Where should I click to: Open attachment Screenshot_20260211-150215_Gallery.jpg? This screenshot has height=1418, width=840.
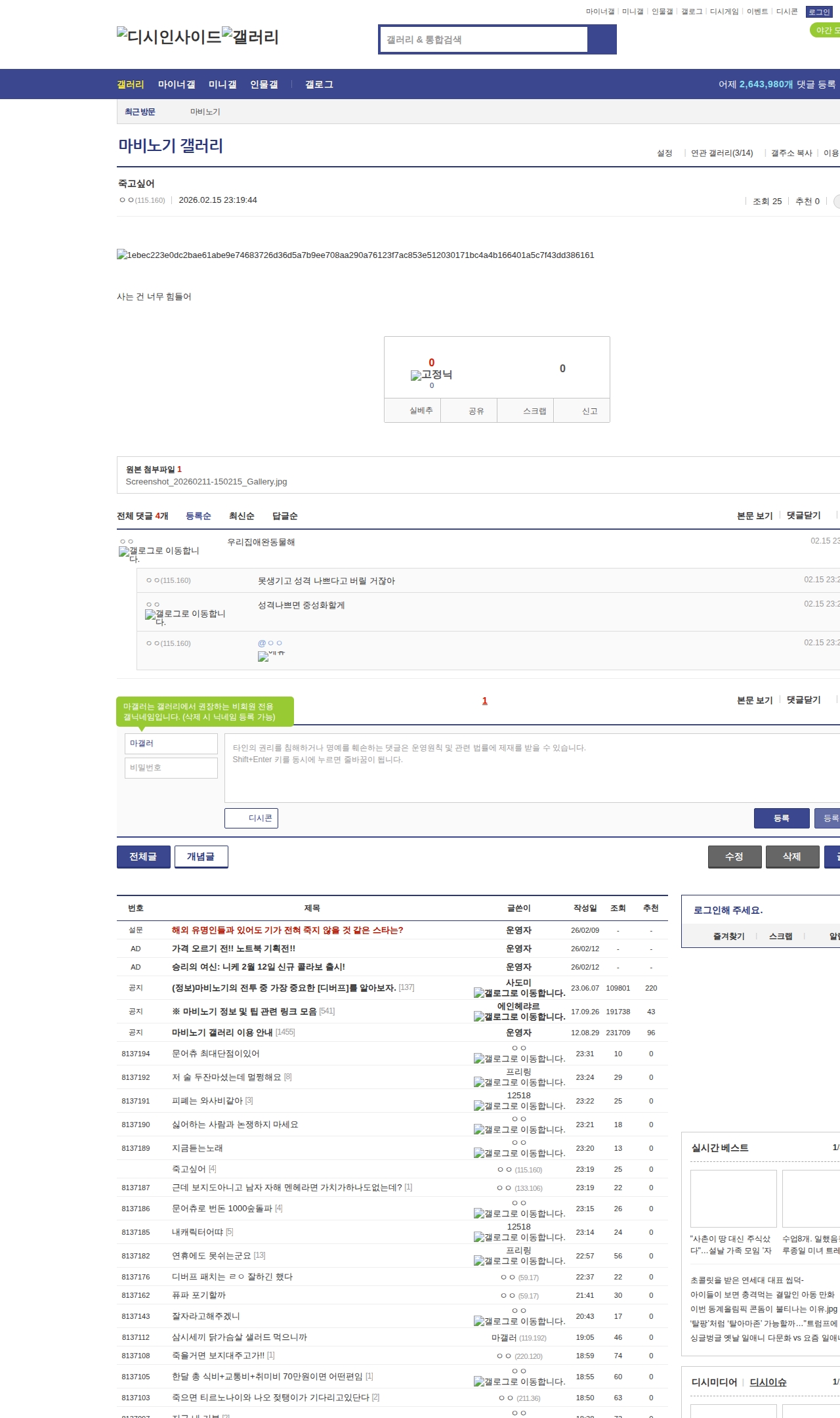[206, 481]
